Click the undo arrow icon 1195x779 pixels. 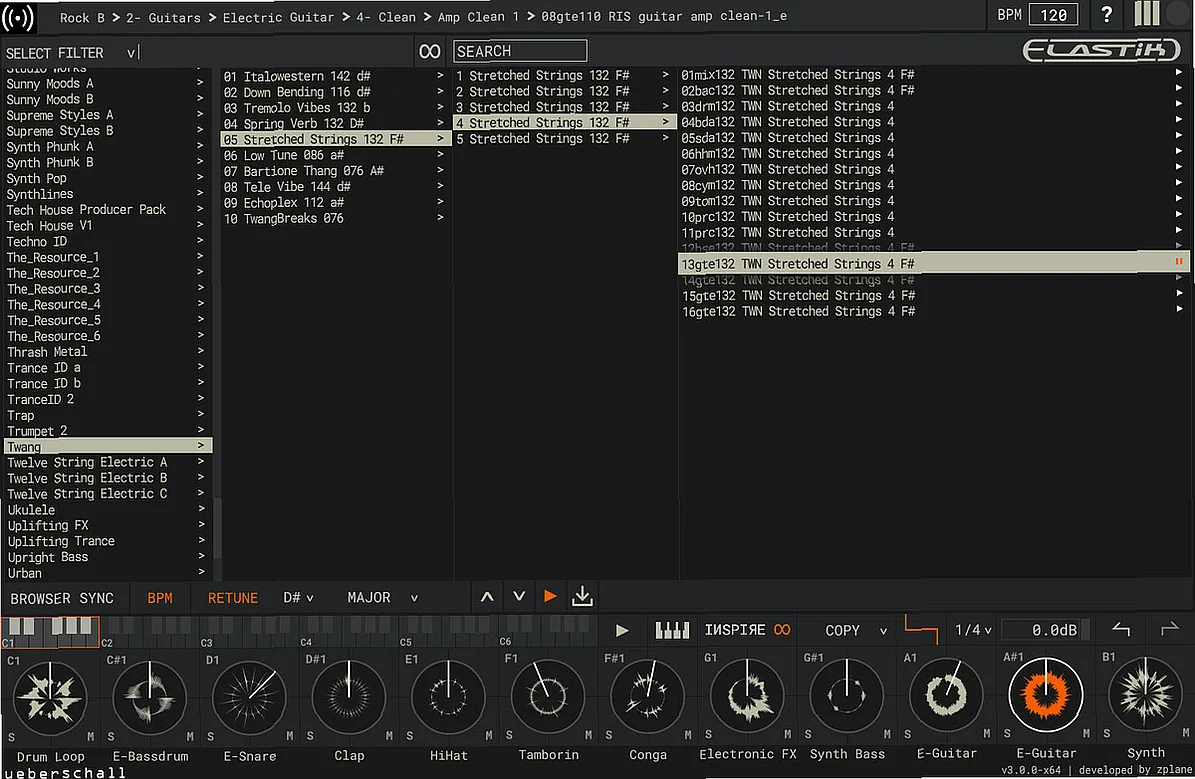1121,630
